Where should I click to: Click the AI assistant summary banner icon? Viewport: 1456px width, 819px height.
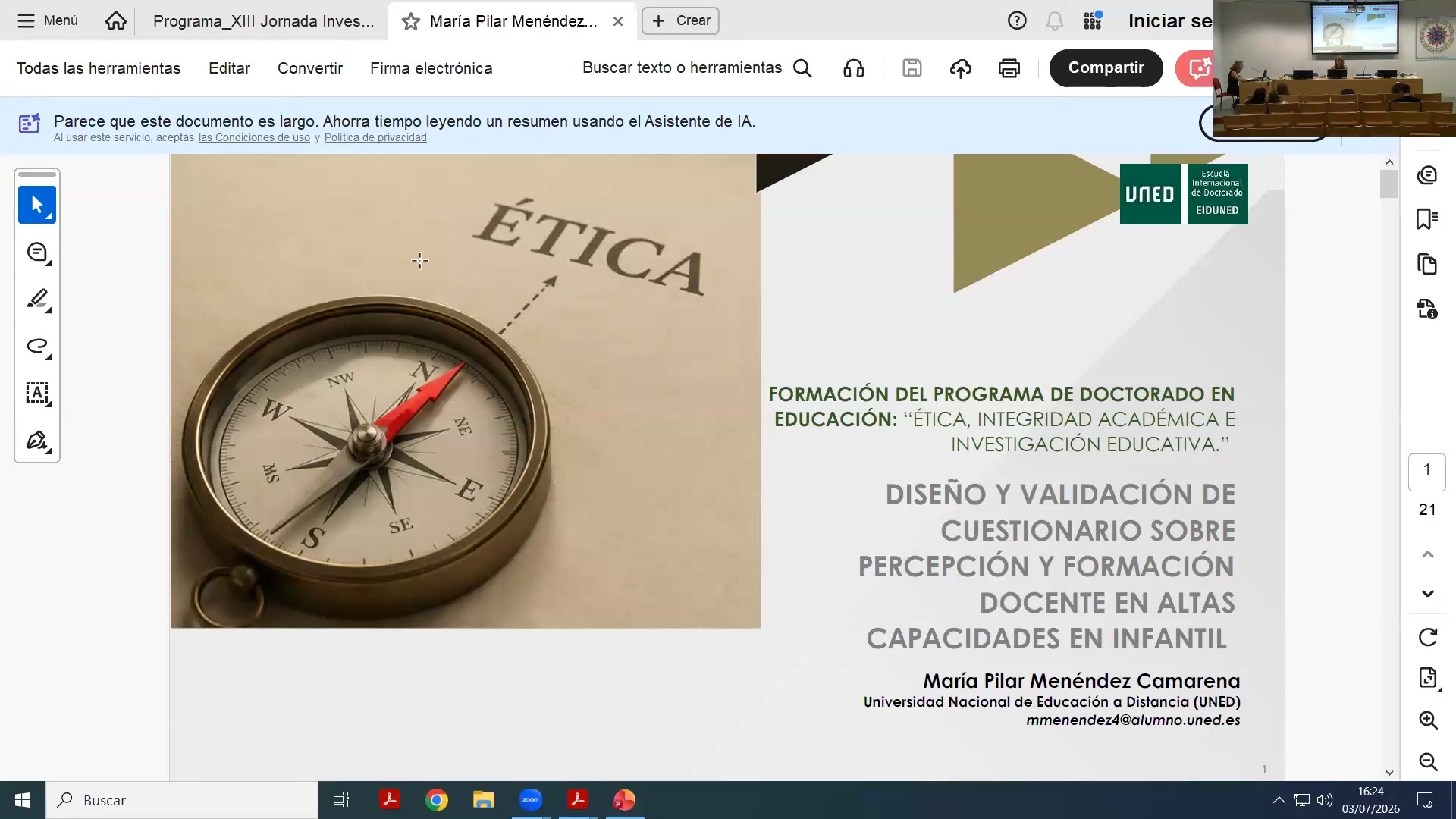coord(30,123)
